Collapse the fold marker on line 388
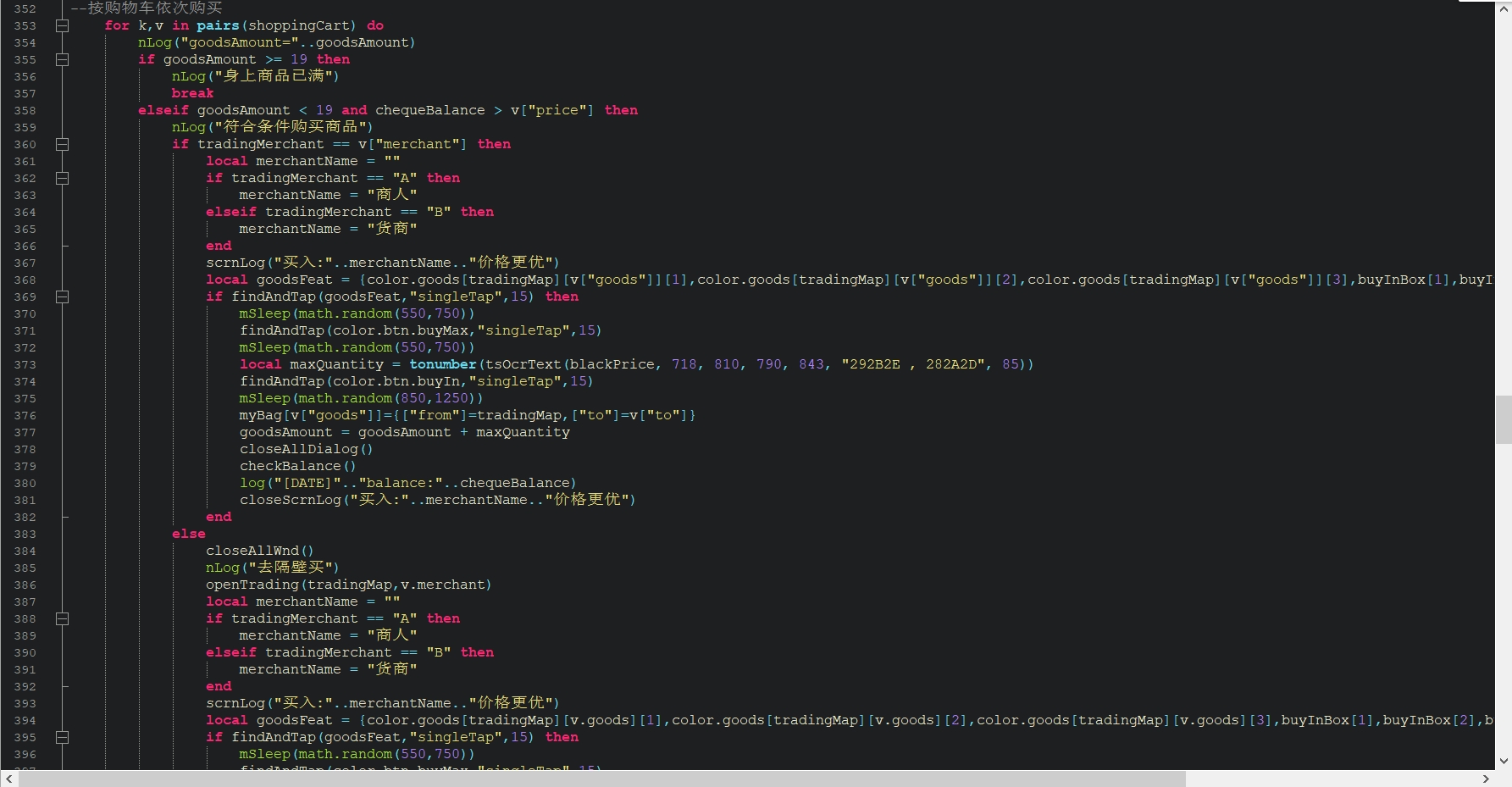The image size is (1512, 787). tap(62, 618)
